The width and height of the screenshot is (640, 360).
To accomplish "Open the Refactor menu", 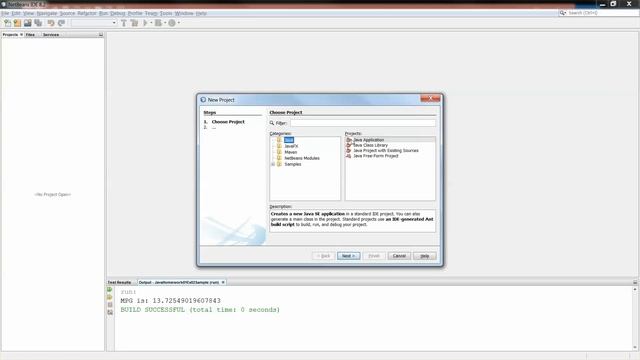I will click(87, 13).
